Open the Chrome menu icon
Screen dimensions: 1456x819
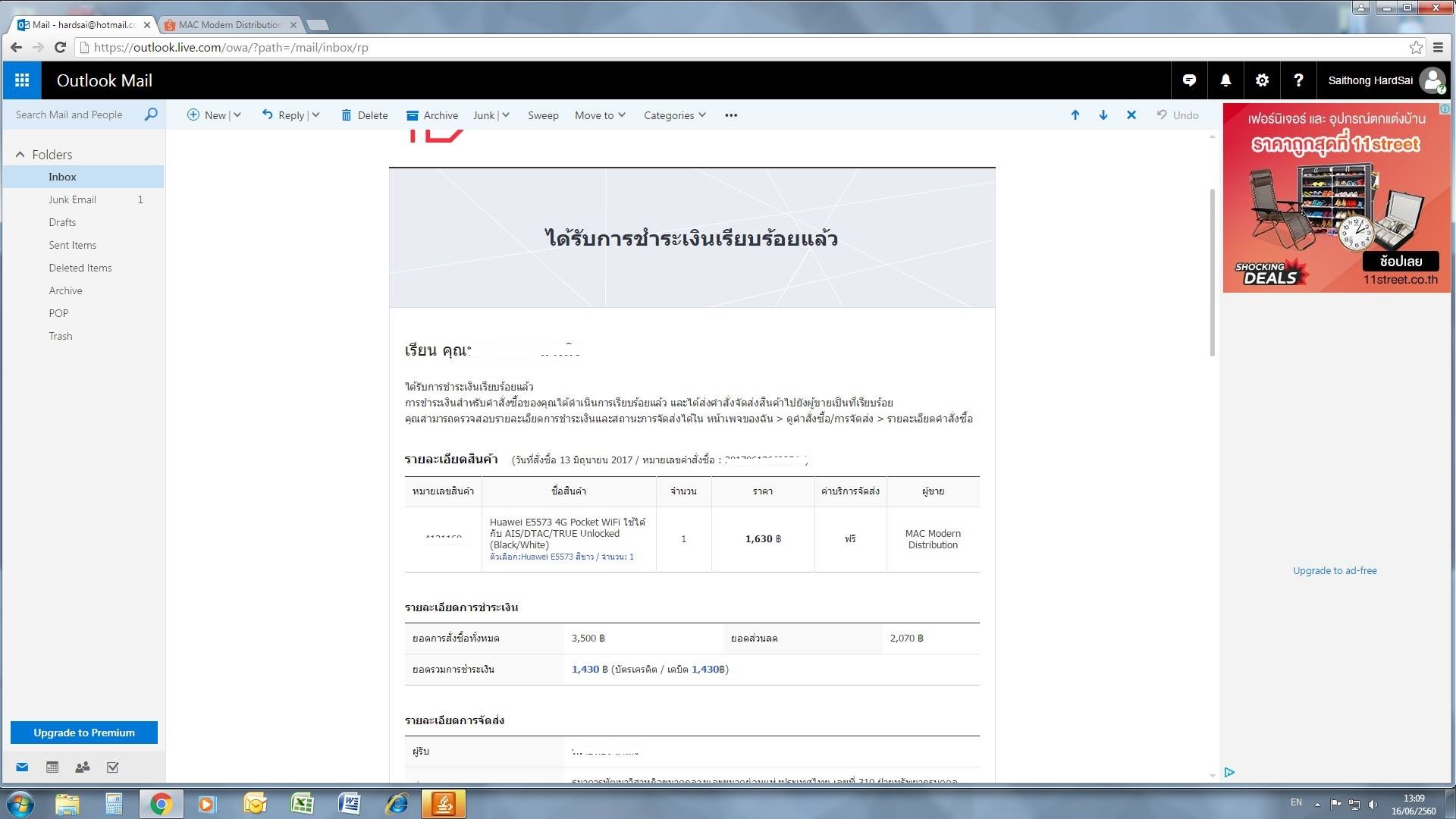point(1438,47)
